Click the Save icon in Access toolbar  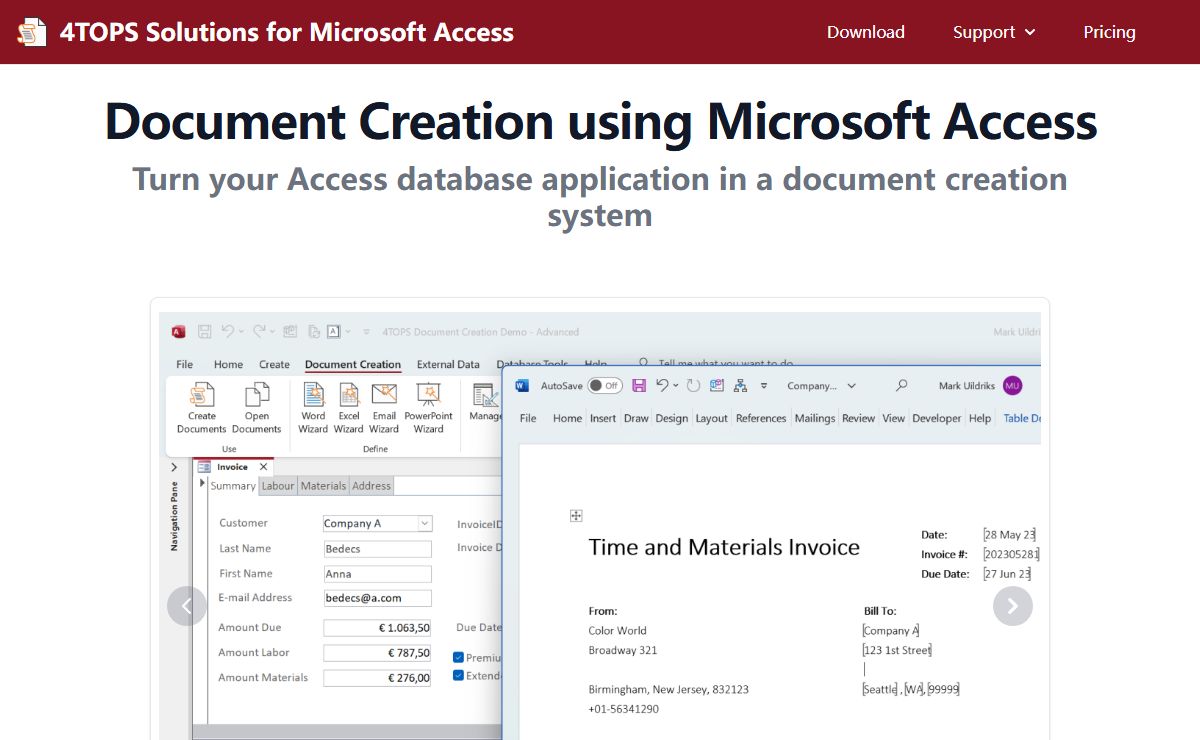(204, 332)
